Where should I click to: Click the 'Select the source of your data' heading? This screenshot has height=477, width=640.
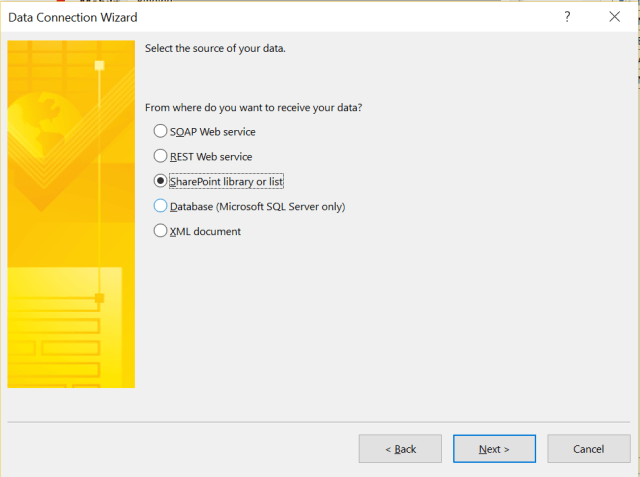pos(215,48)
